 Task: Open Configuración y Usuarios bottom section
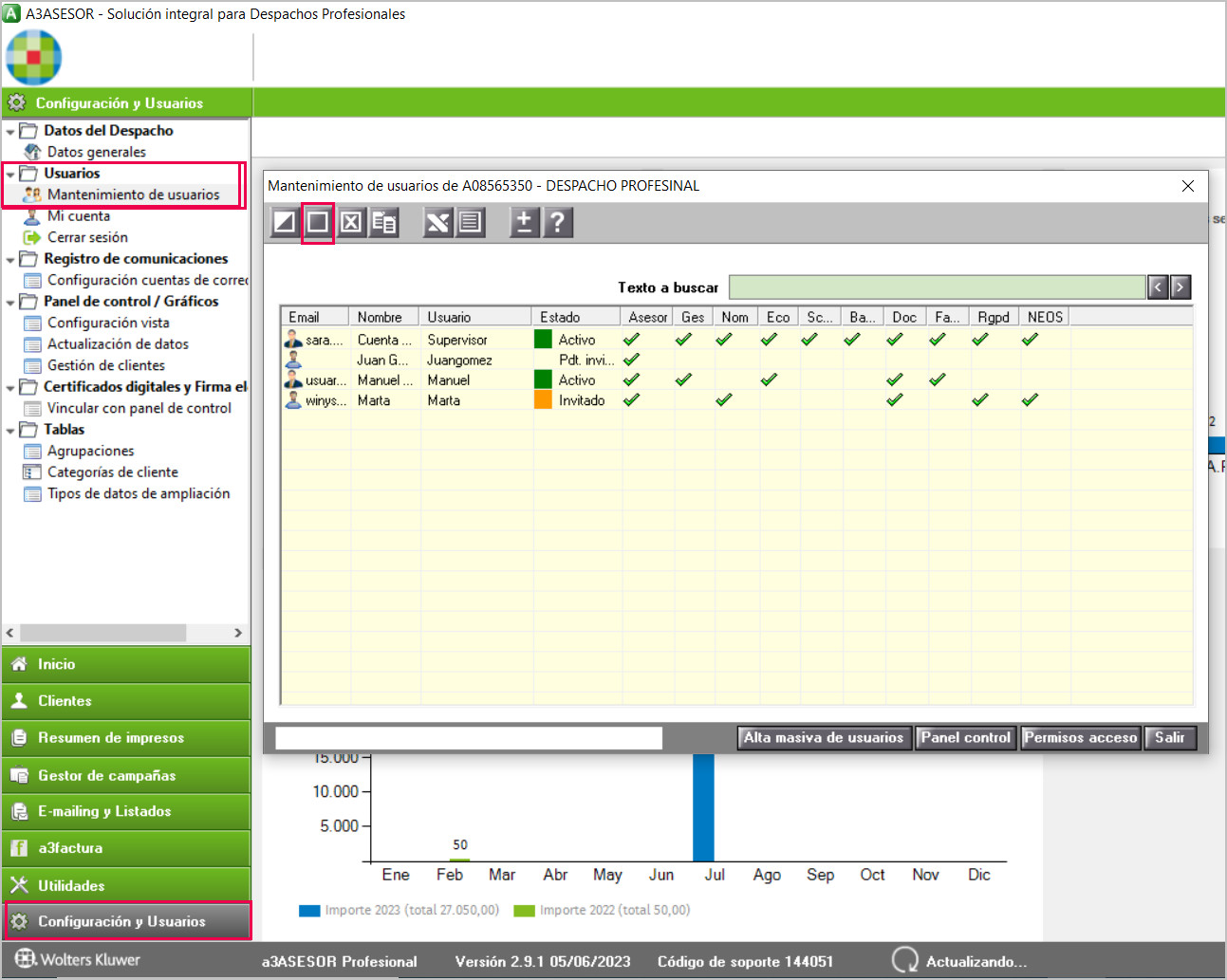point(126,921)
